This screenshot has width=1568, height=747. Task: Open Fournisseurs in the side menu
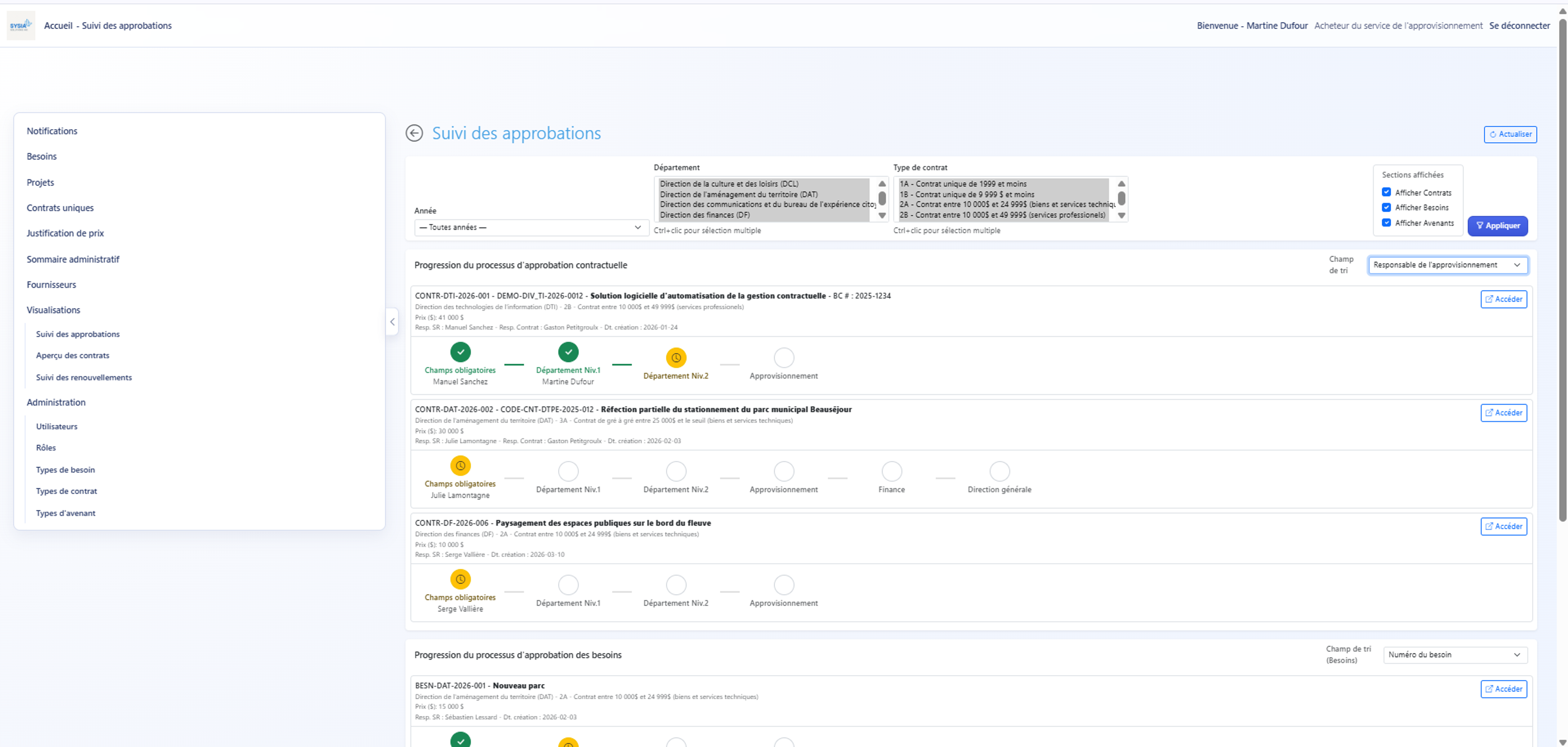click(51, 285)
